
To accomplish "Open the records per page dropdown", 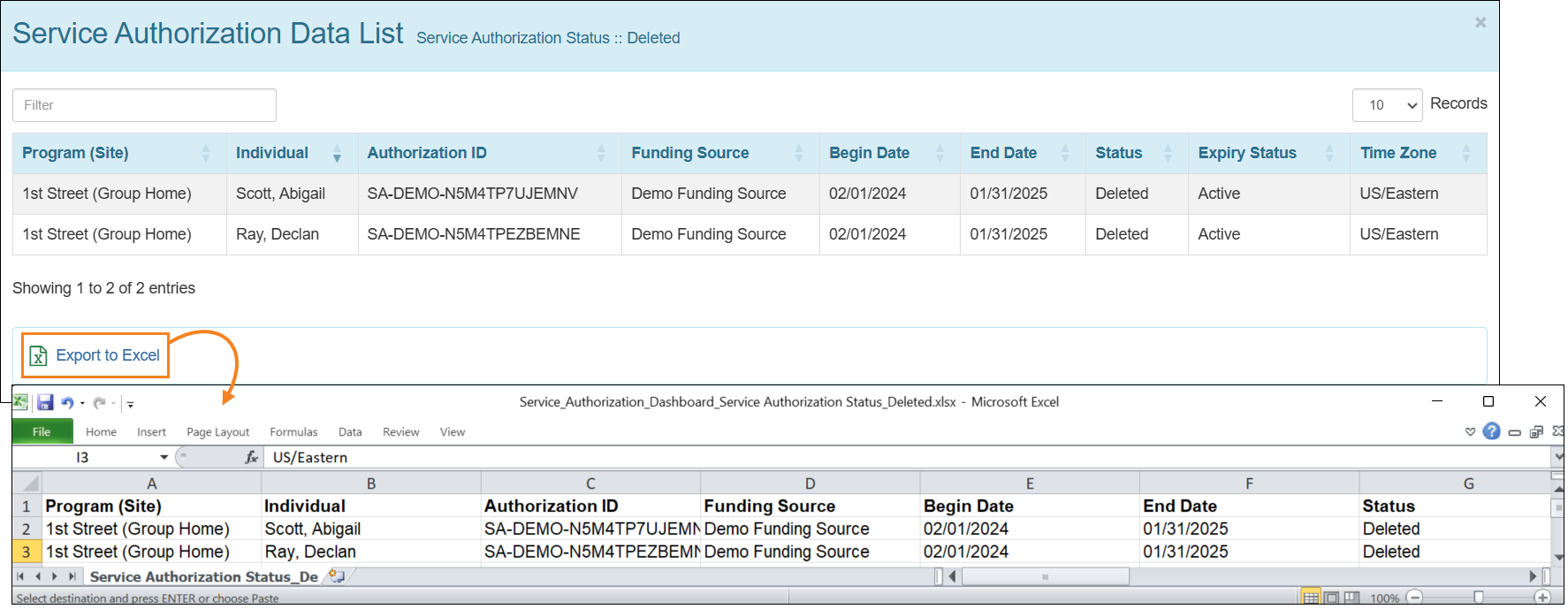I will pos(1386,105).
